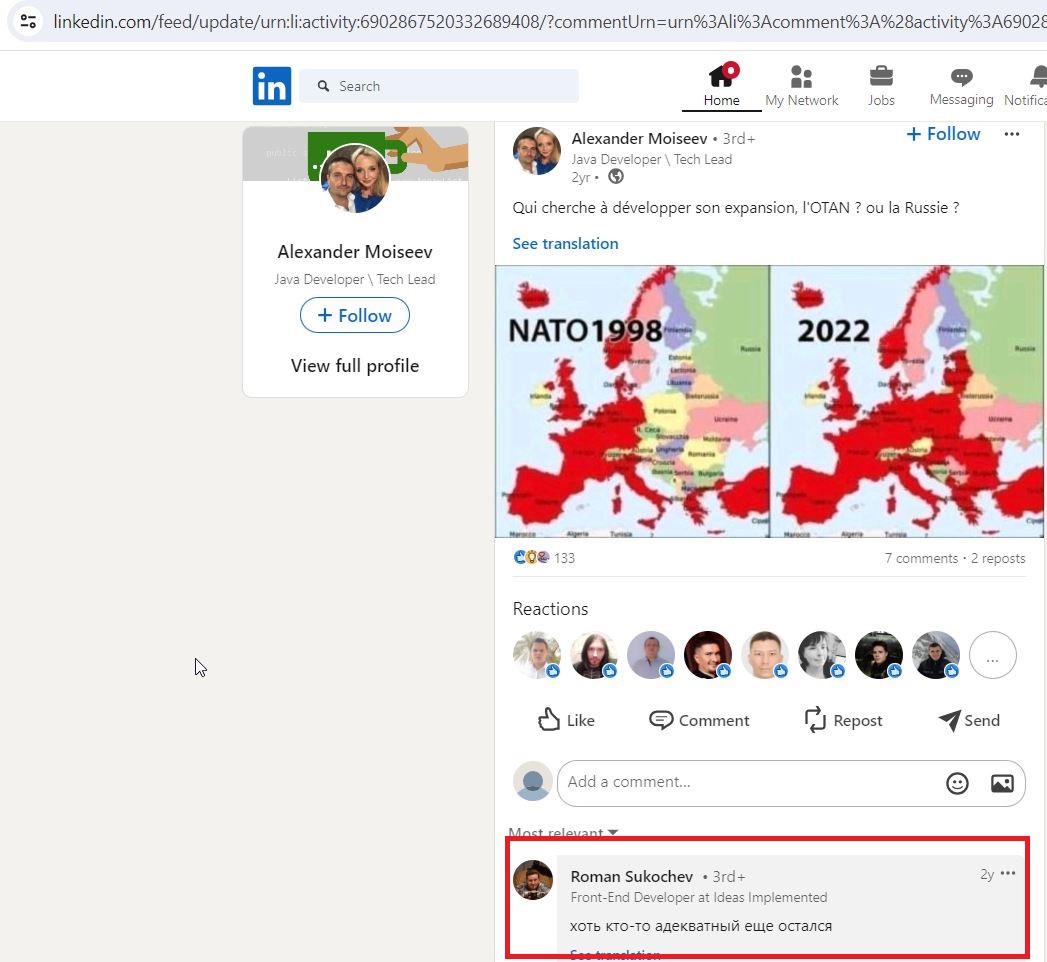Click the sixth reactor's avatar
Image resolution: width=1047 pixels, height=962 pixels.
click(822, 655)
